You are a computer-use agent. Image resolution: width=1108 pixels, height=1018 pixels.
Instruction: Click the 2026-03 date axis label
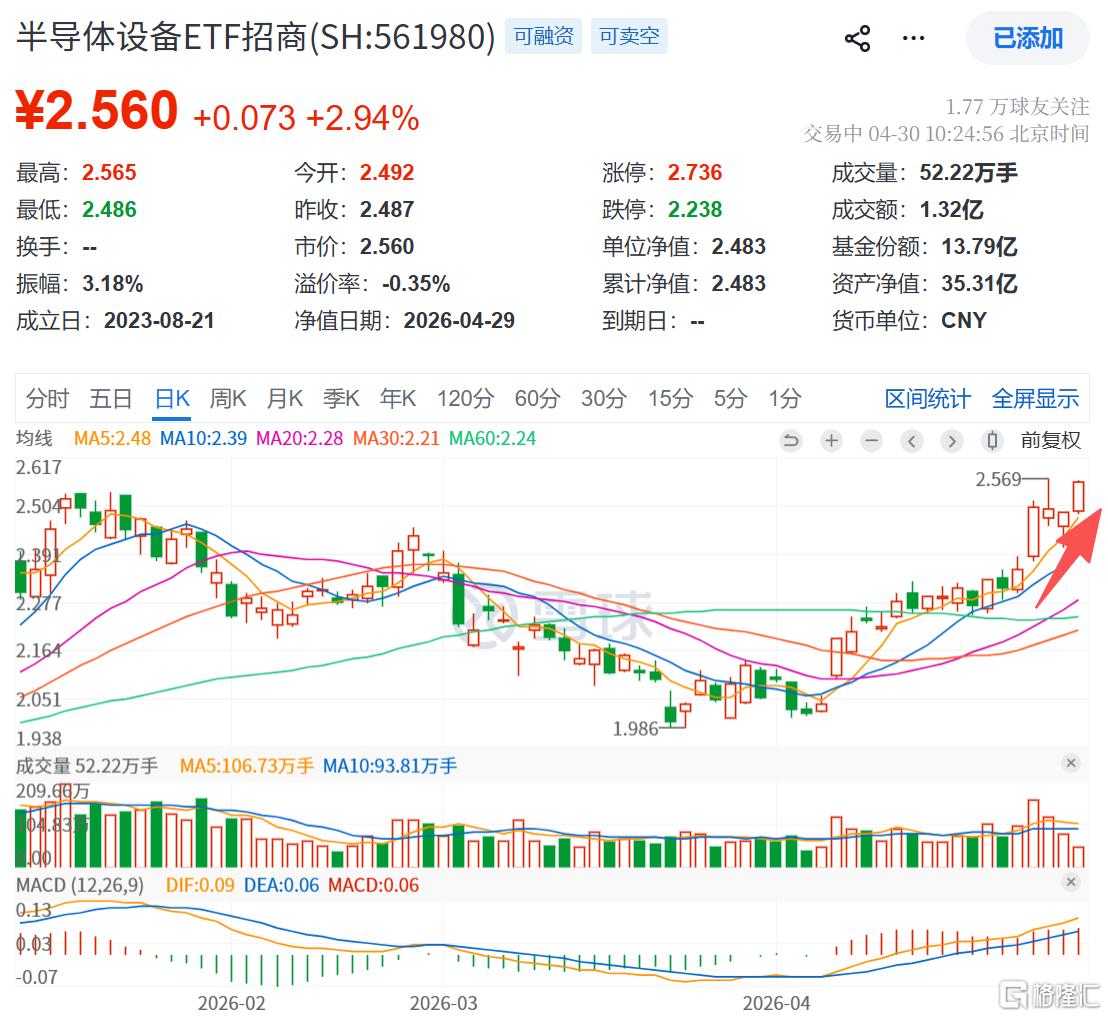click(443, 1003)
